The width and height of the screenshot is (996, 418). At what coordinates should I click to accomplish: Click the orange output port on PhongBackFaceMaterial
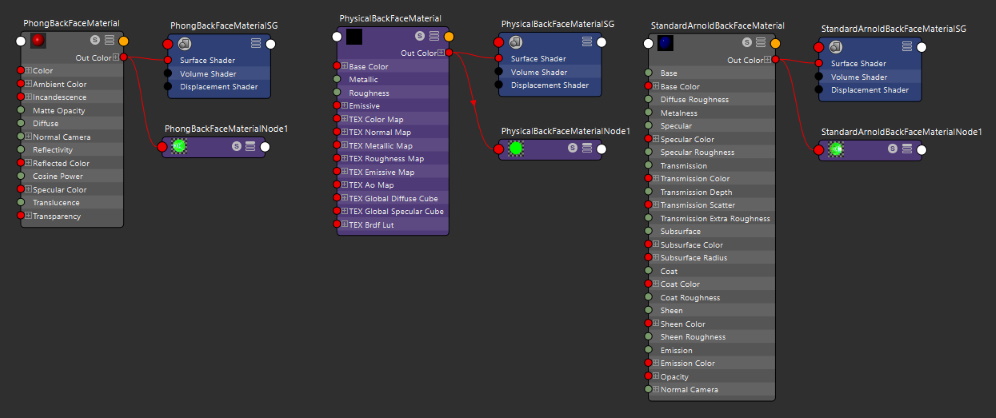click(123, 41)
